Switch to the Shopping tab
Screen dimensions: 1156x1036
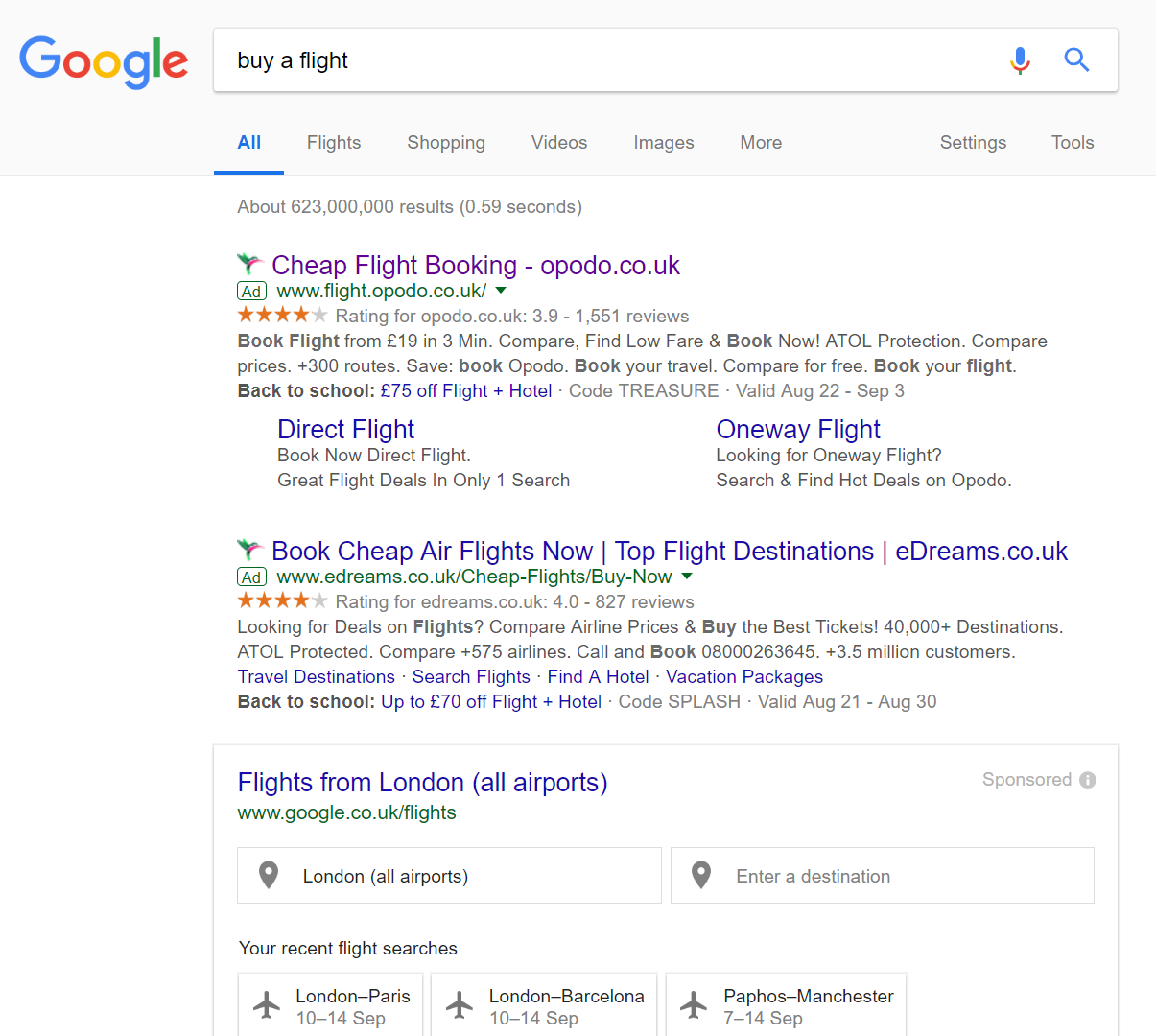(x=446, y=143)
